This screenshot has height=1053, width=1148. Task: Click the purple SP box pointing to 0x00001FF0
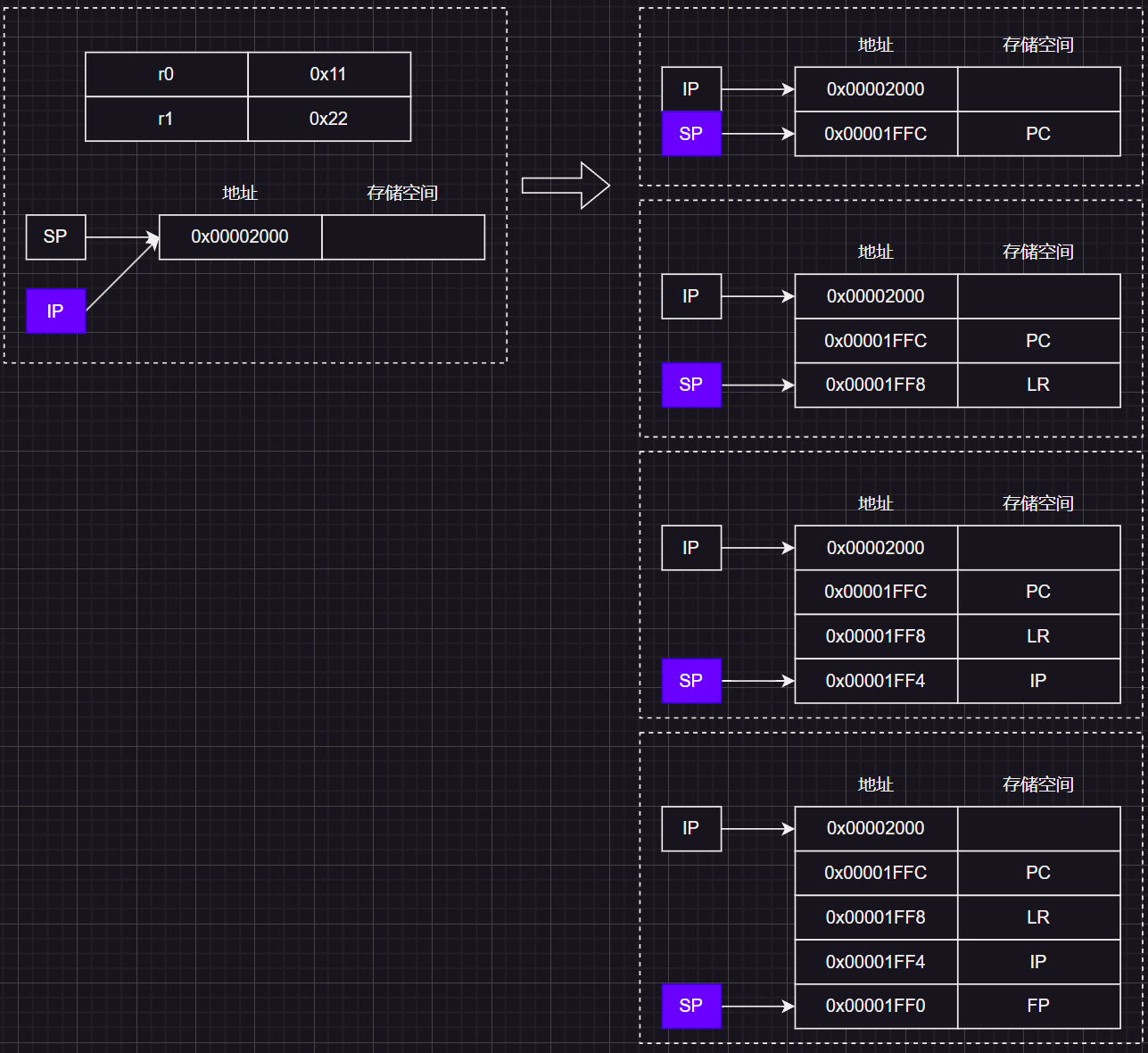pyautogui.click(x=691, y=1006)
